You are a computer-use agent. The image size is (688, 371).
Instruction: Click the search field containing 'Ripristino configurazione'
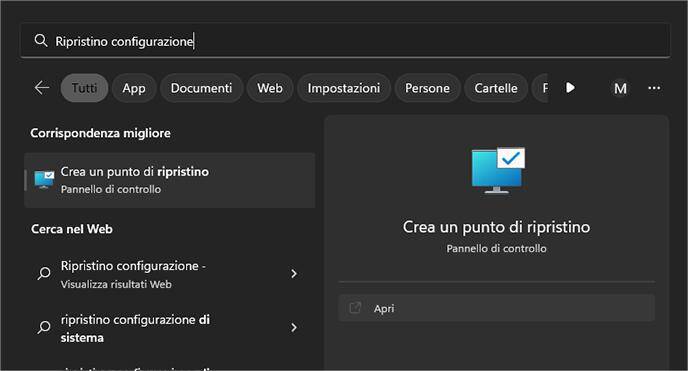point(345,41)
